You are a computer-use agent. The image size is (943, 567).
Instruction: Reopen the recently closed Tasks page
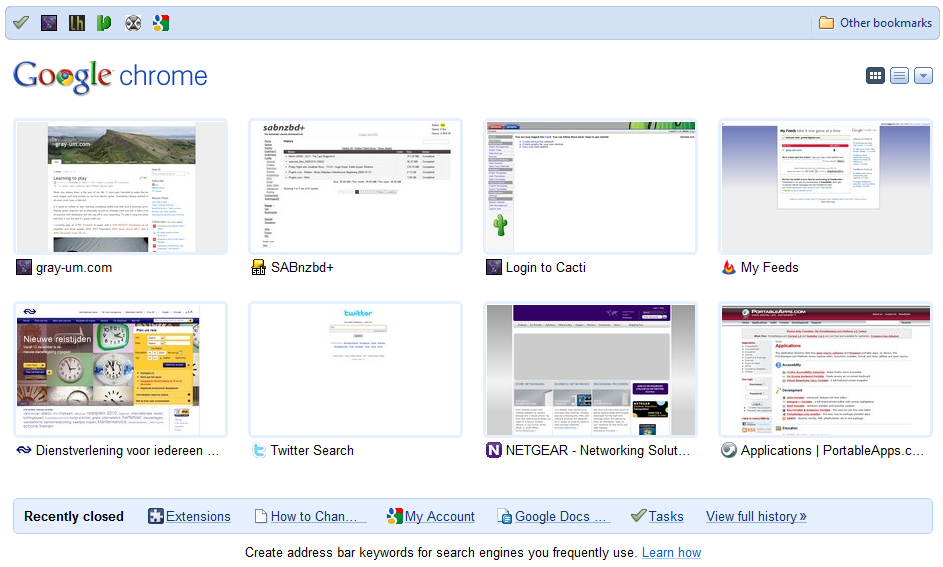pos(666,516)
